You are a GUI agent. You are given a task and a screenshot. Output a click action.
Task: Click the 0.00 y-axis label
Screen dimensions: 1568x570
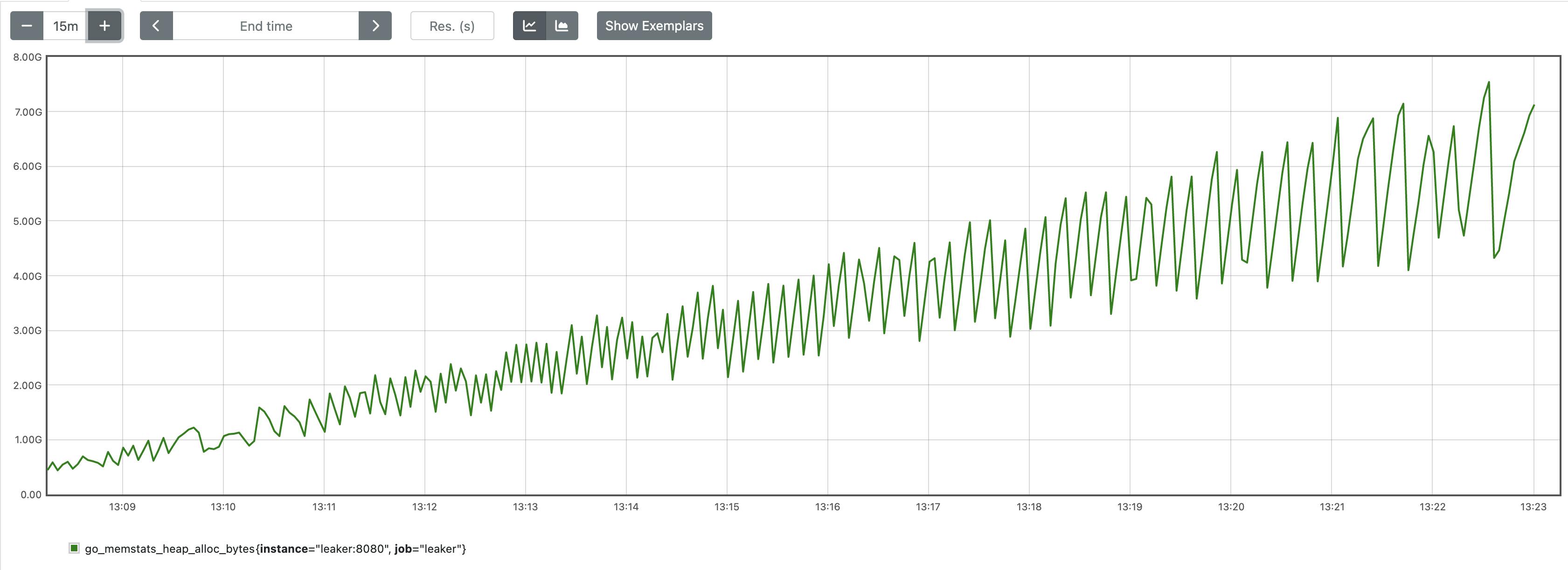tap(31, 494)
